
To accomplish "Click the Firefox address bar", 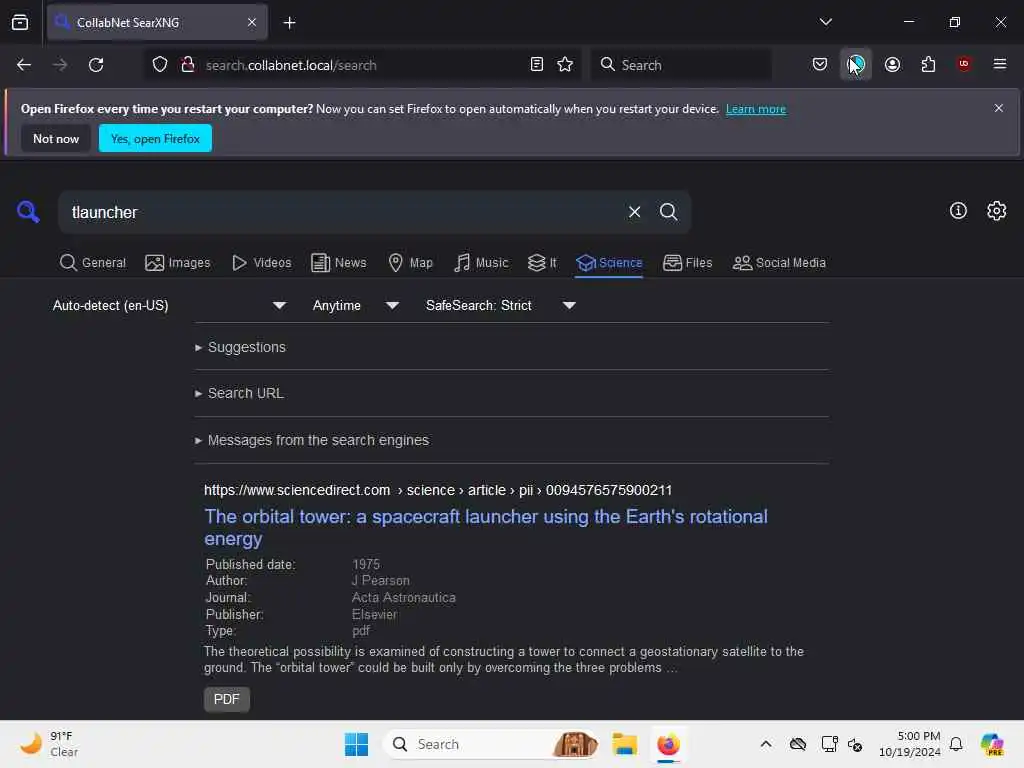I will [362, 65].
